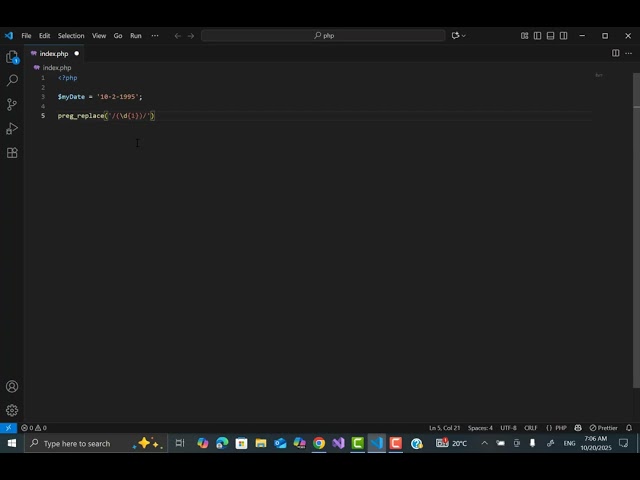This screenshot has height=480, width=640.
Task: Open the Manage gear icon
Action: [12, 410]
